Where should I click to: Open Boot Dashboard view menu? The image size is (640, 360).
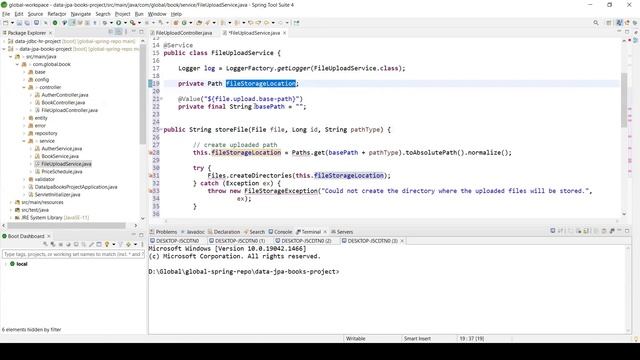coord(142,244)
